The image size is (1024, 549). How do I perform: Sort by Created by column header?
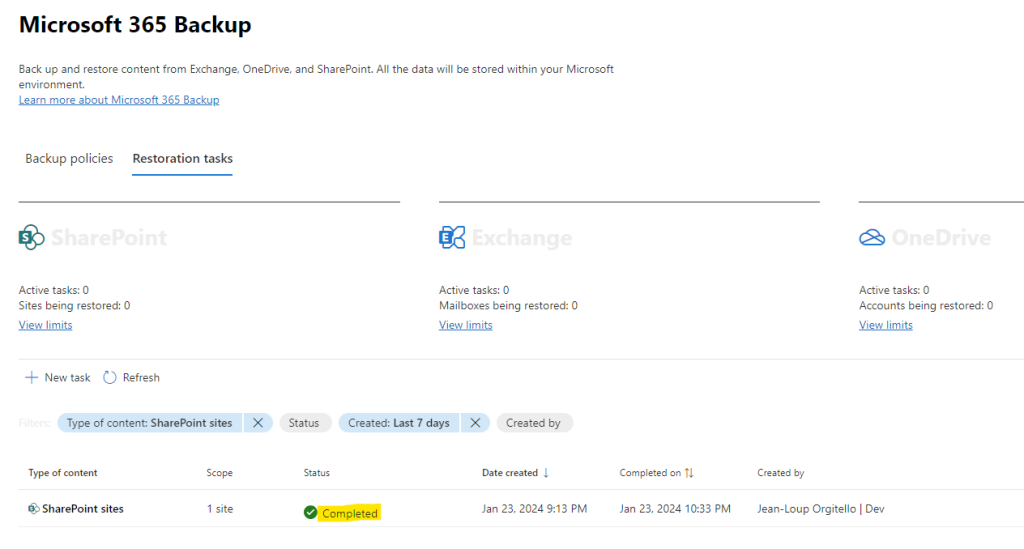pos(780,473)
